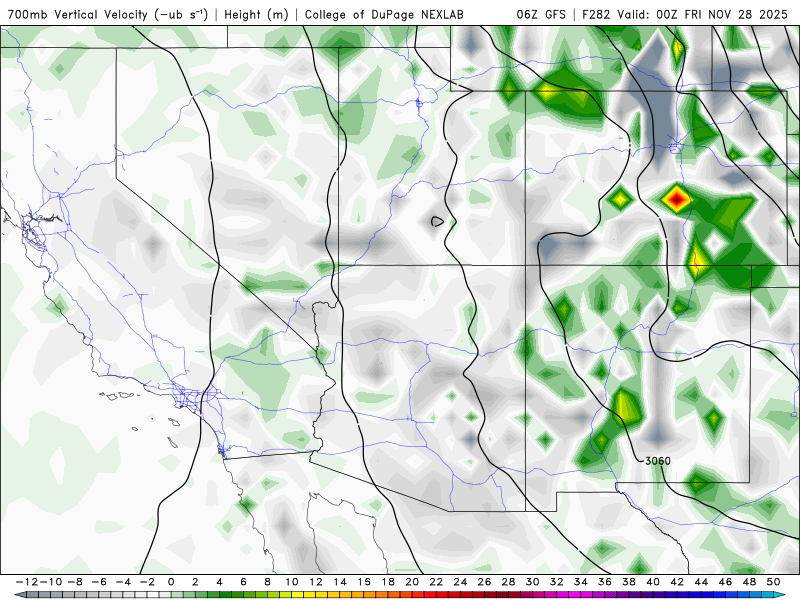Click the legend value '22'
This screenshot has width=800, height=600.
click(436, 582)
